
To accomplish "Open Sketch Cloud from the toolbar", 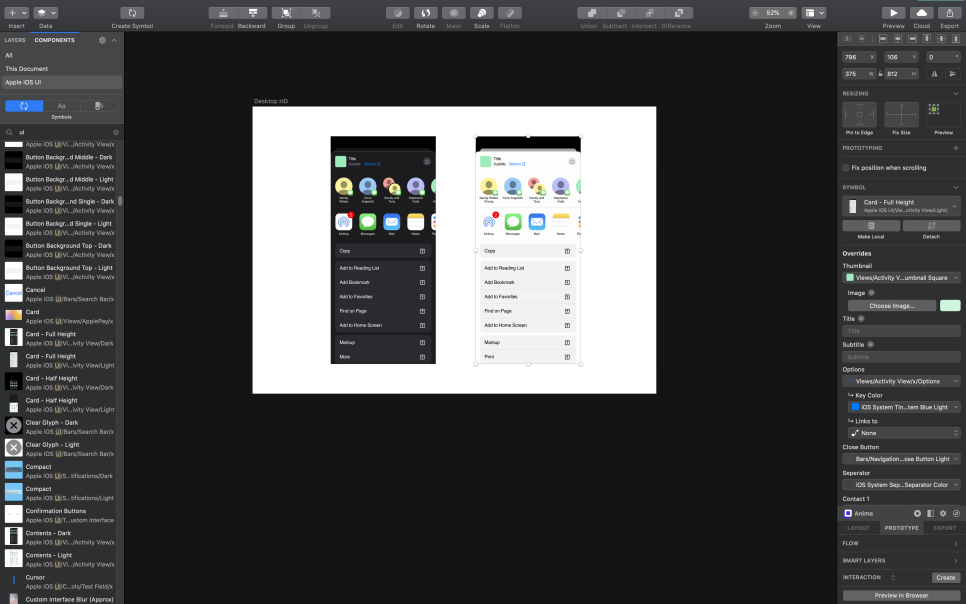I will click(x=921, y=14).
